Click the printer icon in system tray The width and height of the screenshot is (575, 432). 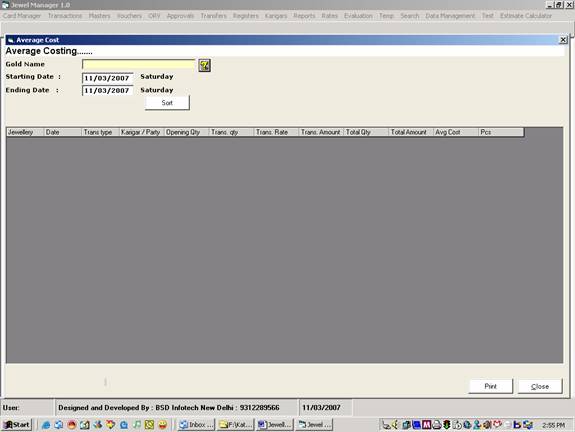click(436, 425)
